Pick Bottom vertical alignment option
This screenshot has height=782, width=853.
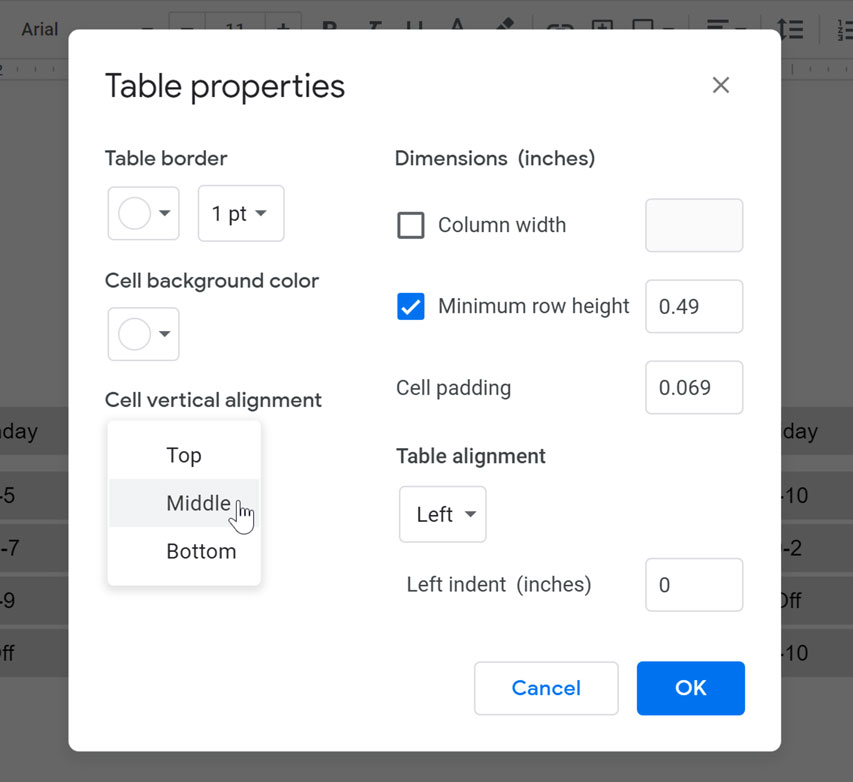point(201,551)
